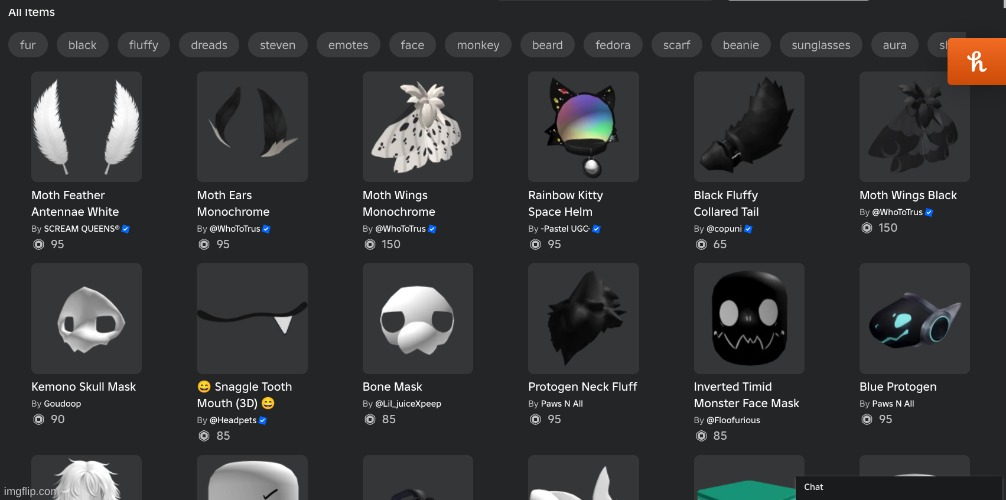Image resolution: width=1006 pixels, height=500 pixels.
Task: Open creator Paws N All under Blue Protogen
Action: (893, 404)
